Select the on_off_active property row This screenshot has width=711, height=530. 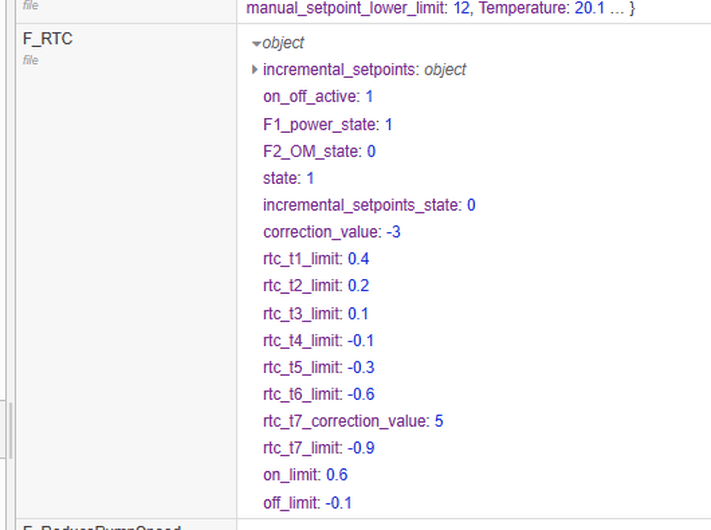[317, 97]
